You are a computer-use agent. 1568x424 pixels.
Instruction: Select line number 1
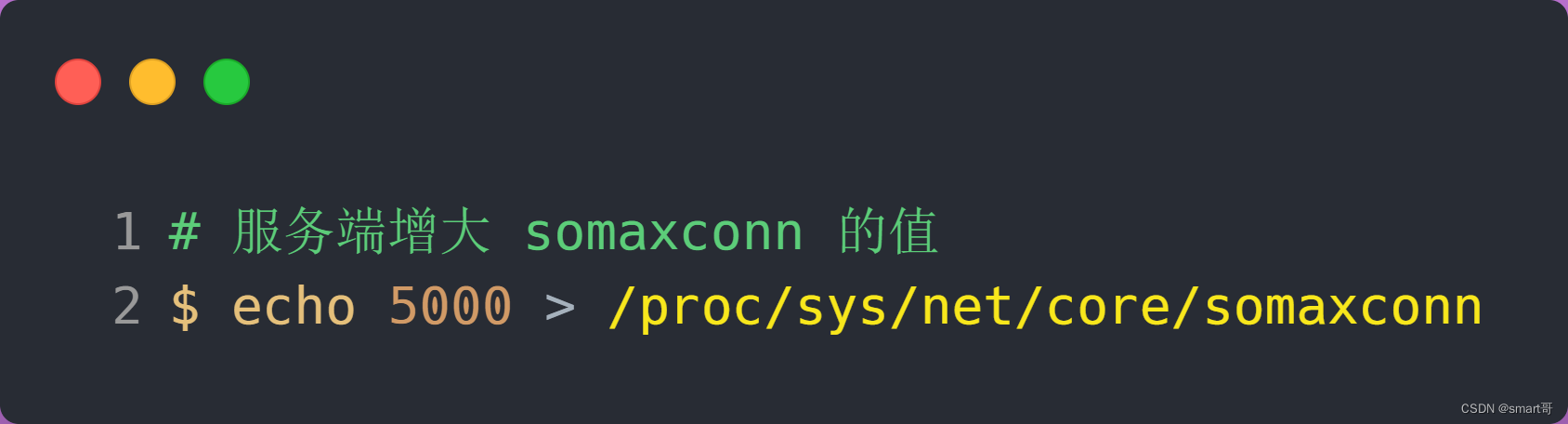pos(127,232)
